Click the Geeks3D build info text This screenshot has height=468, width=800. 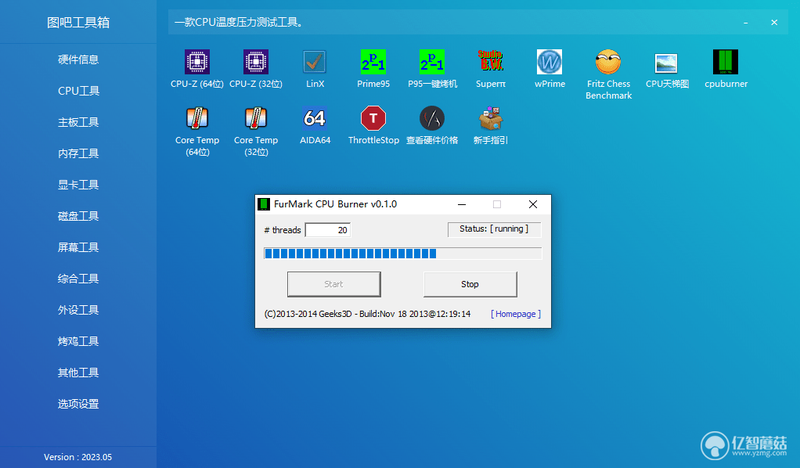point(367,314)
